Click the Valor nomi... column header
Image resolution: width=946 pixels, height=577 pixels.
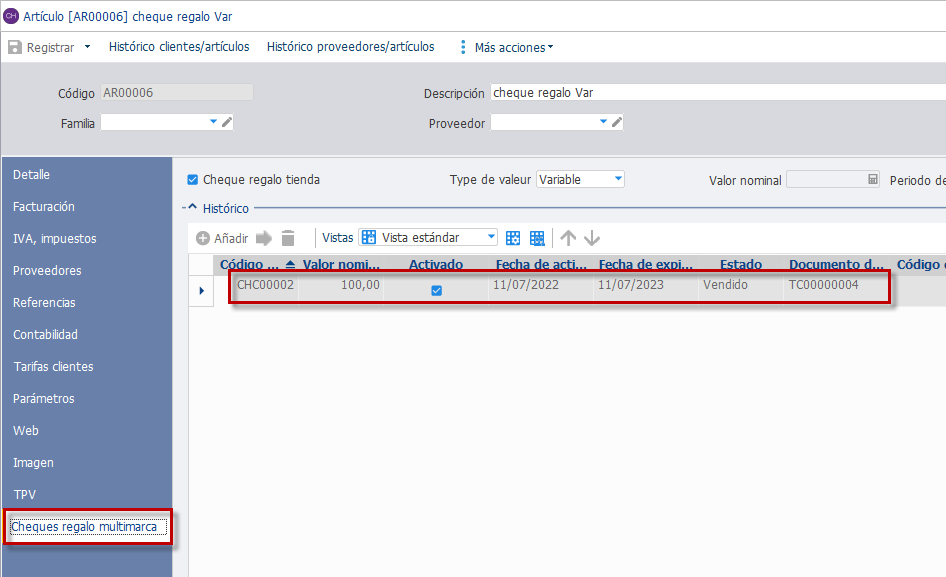(x=341, y=264)
